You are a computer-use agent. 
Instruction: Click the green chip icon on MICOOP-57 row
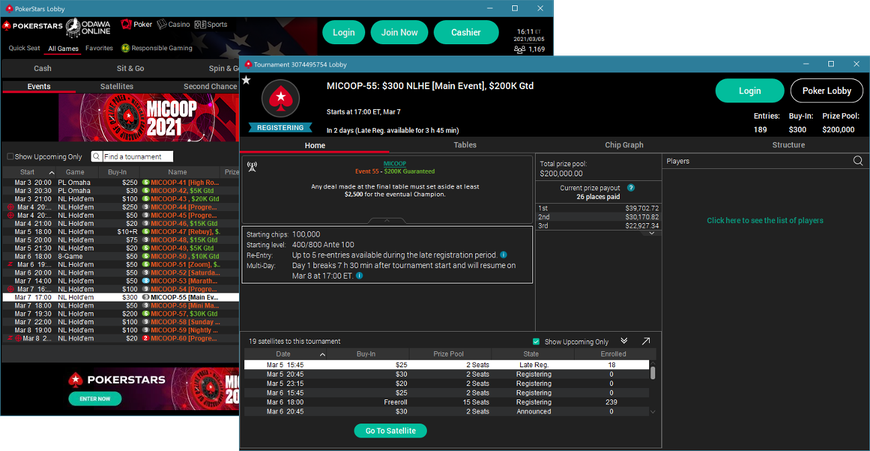[146, 314]
